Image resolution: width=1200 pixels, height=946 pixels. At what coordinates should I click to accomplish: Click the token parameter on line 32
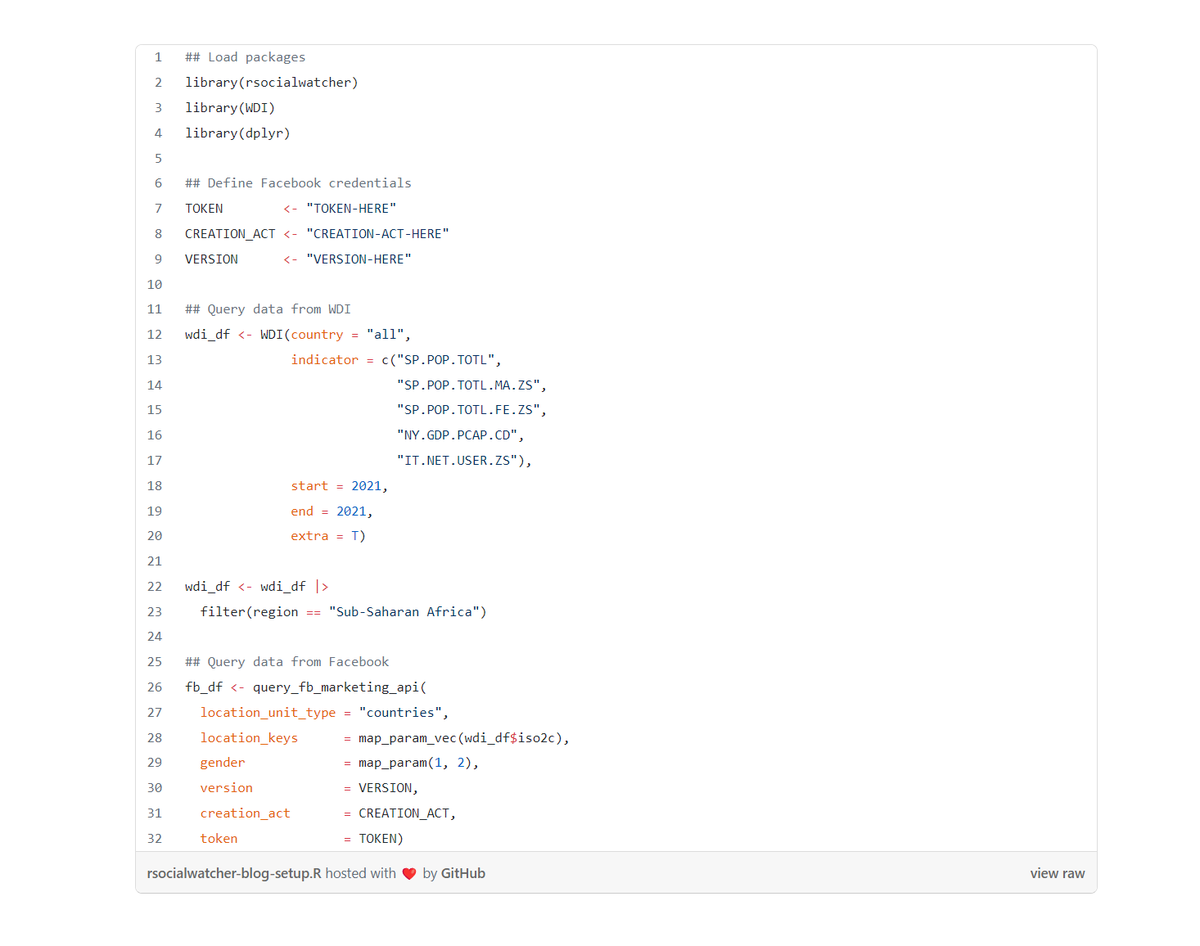click(x=219, y=838)
